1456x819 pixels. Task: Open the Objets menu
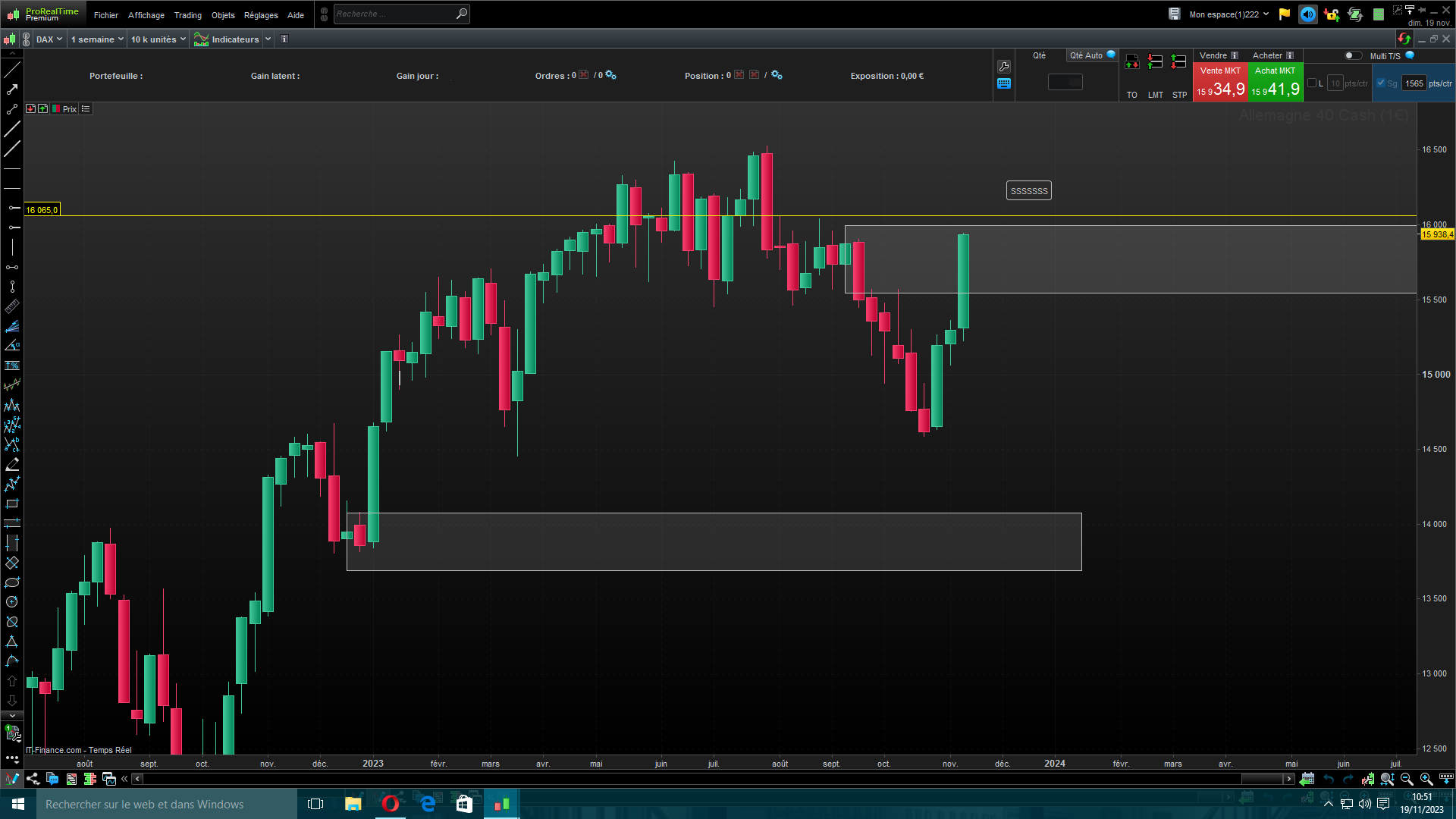tap(223, 15)
